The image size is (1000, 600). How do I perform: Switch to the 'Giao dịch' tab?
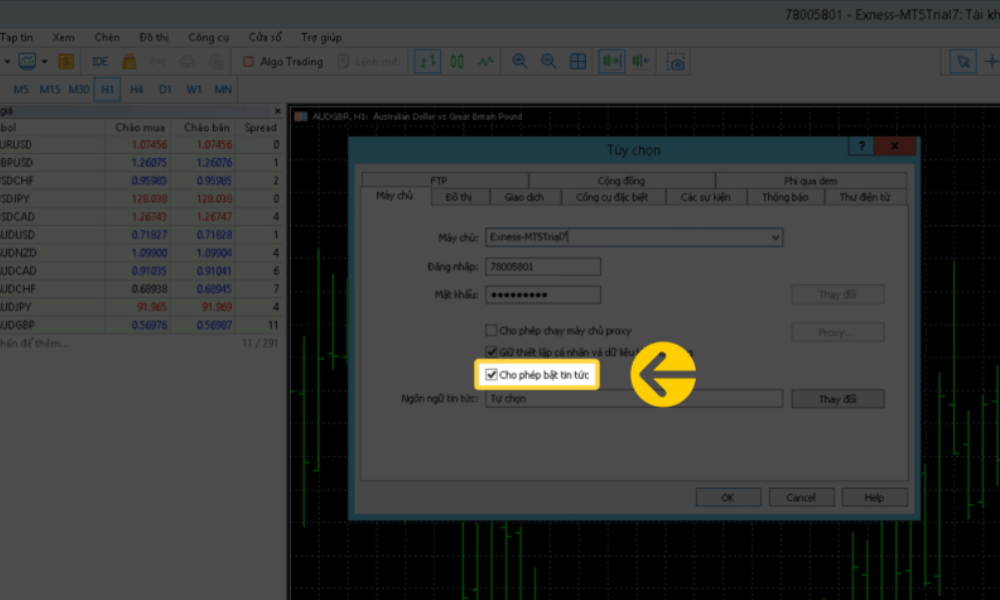(x=524, y=197)
